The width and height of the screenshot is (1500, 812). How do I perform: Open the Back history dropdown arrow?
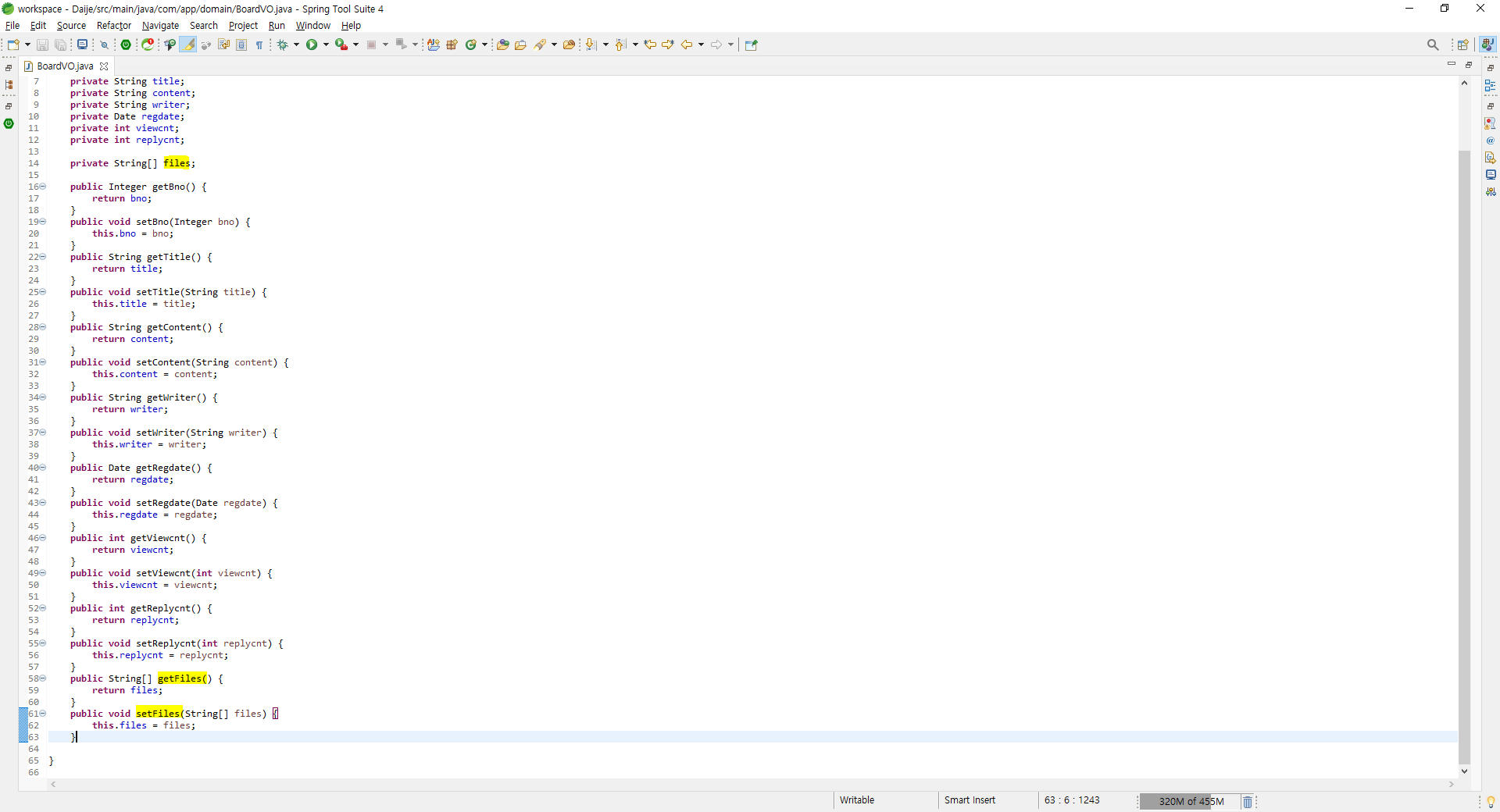702,45
